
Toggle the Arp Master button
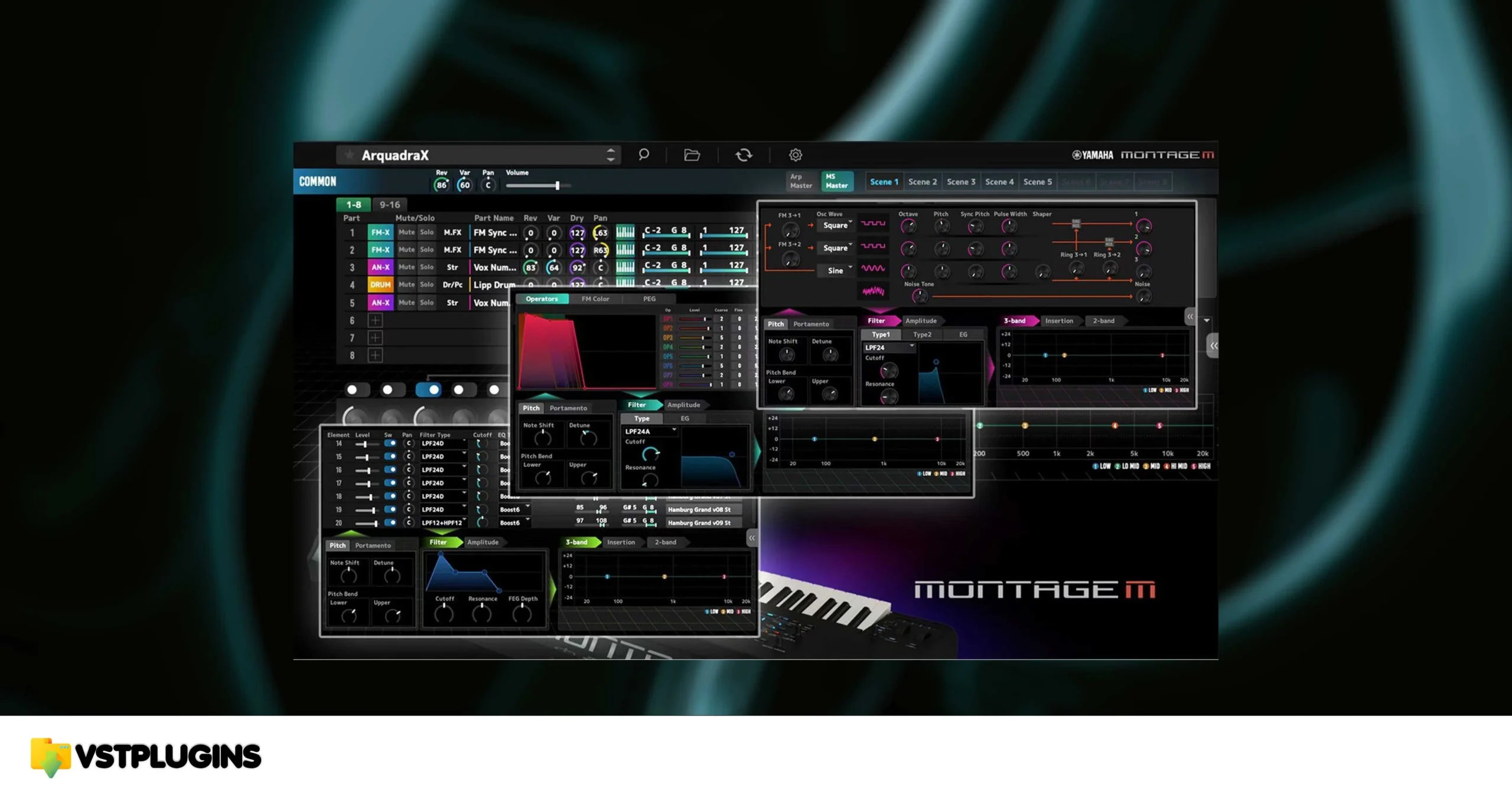[801, 181]
